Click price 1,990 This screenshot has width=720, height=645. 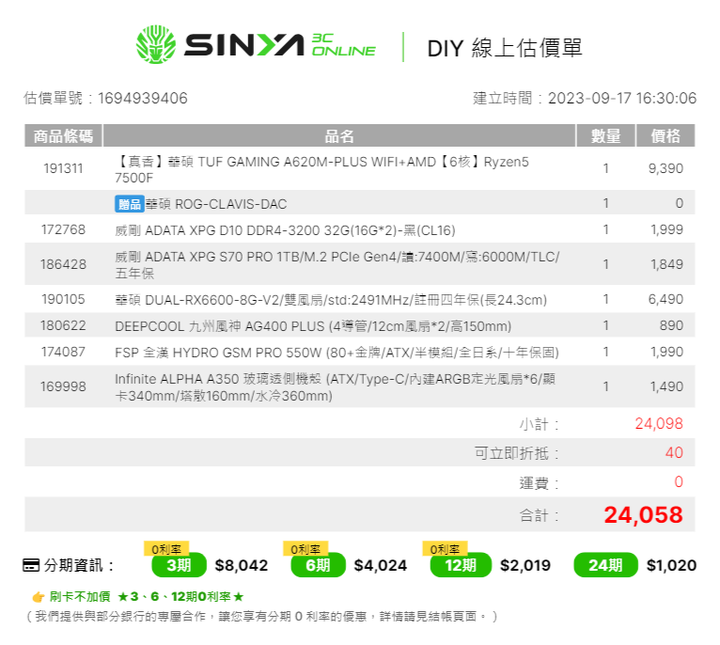click(x=667, y=352)
